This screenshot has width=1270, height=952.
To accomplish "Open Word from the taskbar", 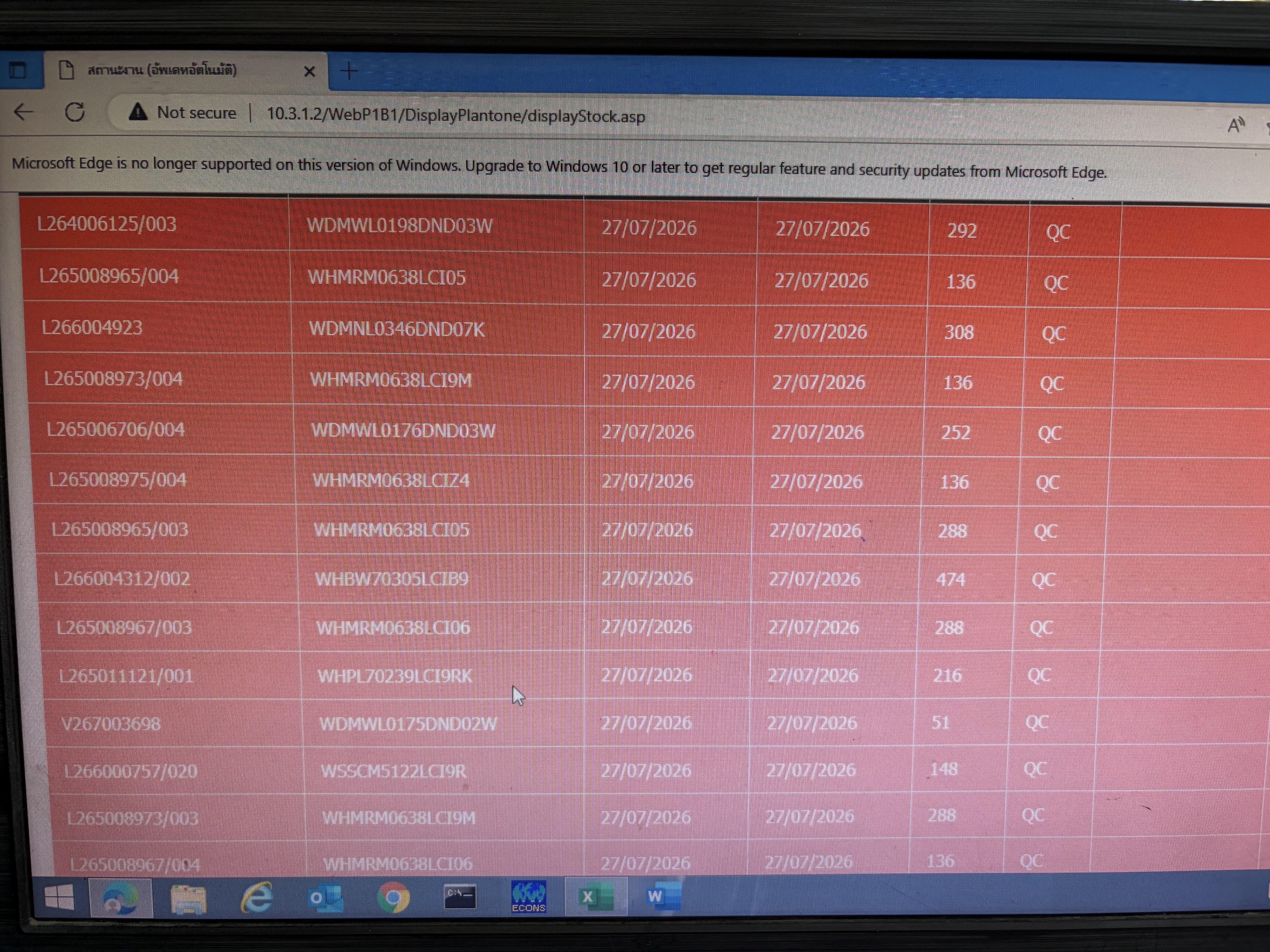I will [663, 896].
